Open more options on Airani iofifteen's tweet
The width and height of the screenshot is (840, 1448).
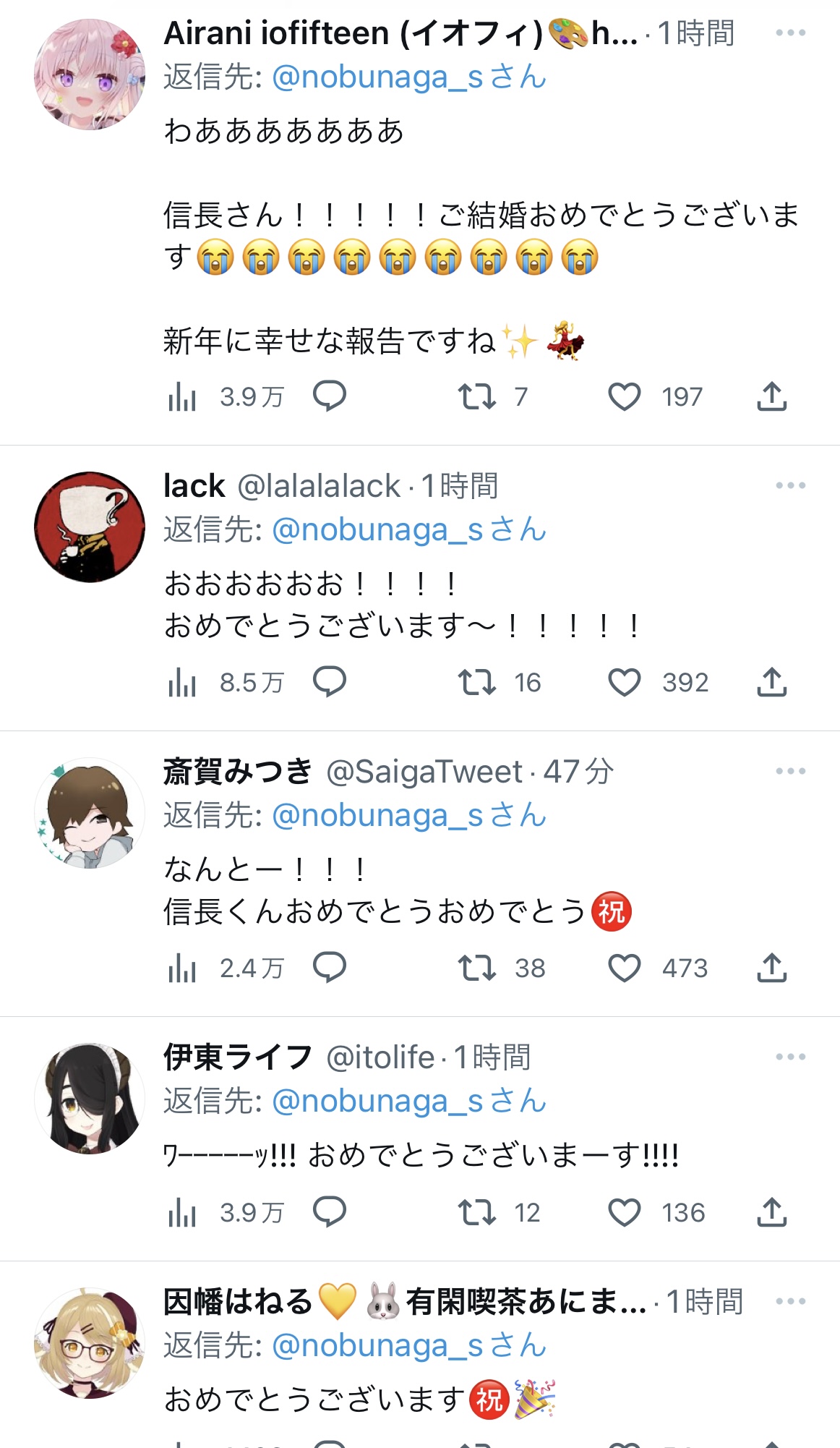(790, 33)
